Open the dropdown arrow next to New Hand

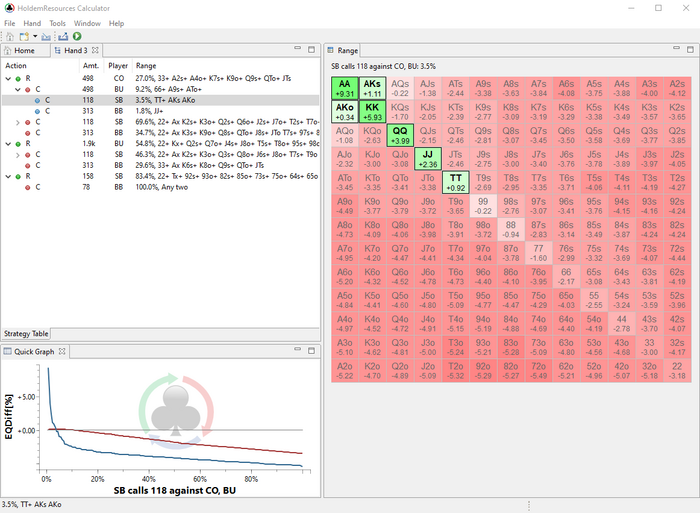tap(35, 37)
